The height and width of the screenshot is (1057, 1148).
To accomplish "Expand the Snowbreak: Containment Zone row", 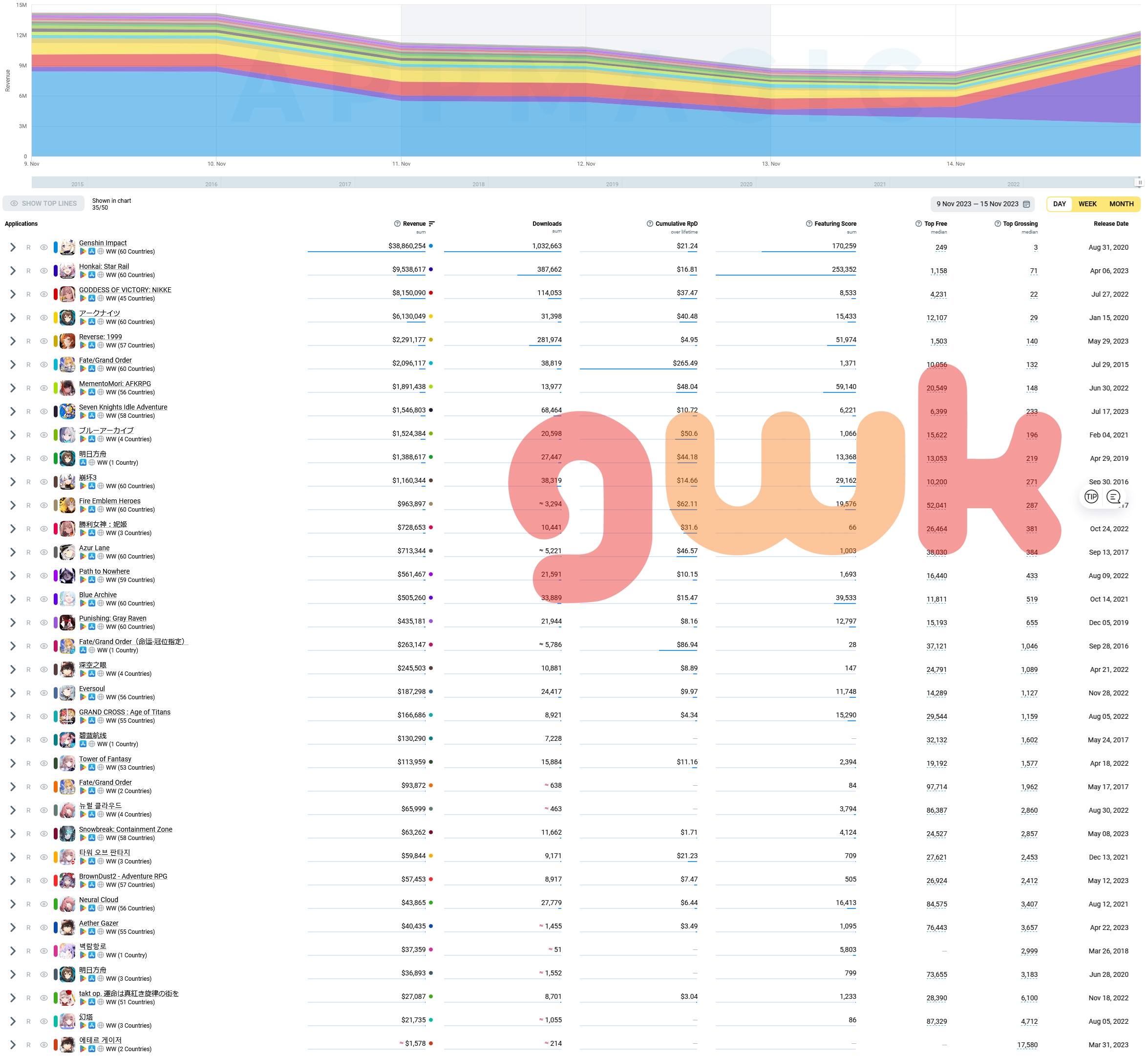I will click(x=13, y=833).
